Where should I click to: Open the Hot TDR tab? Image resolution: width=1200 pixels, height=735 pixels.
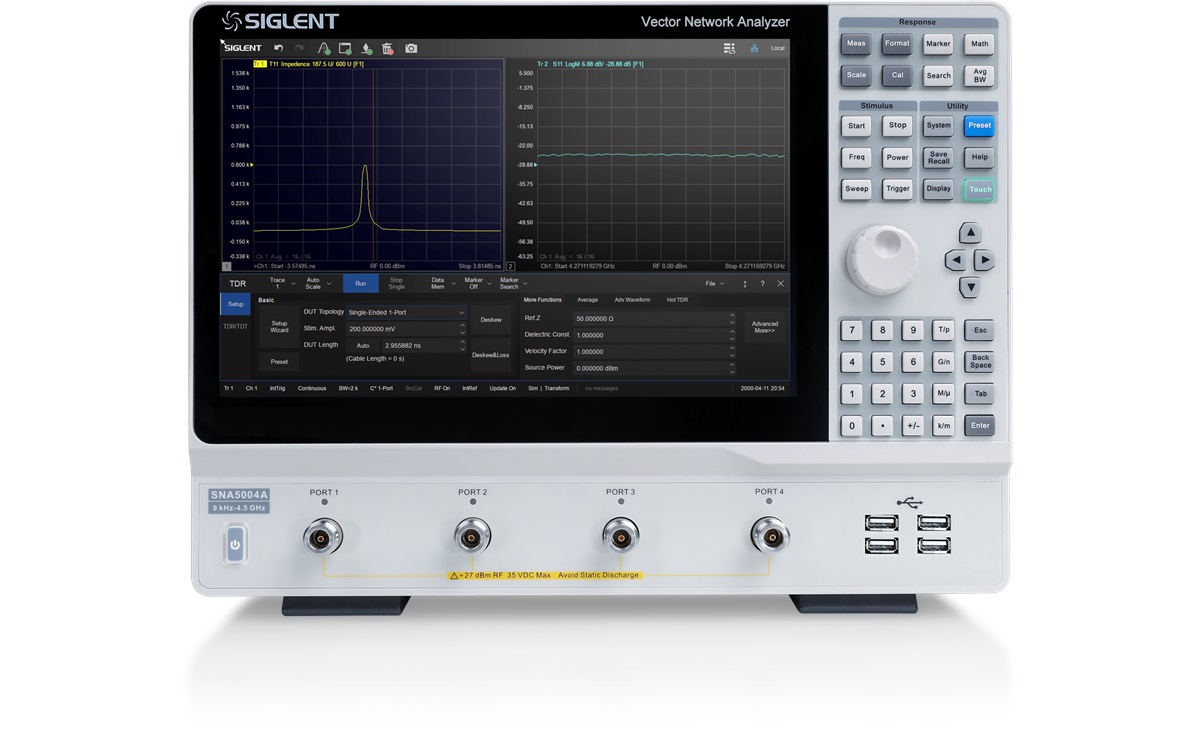(678, 300)
